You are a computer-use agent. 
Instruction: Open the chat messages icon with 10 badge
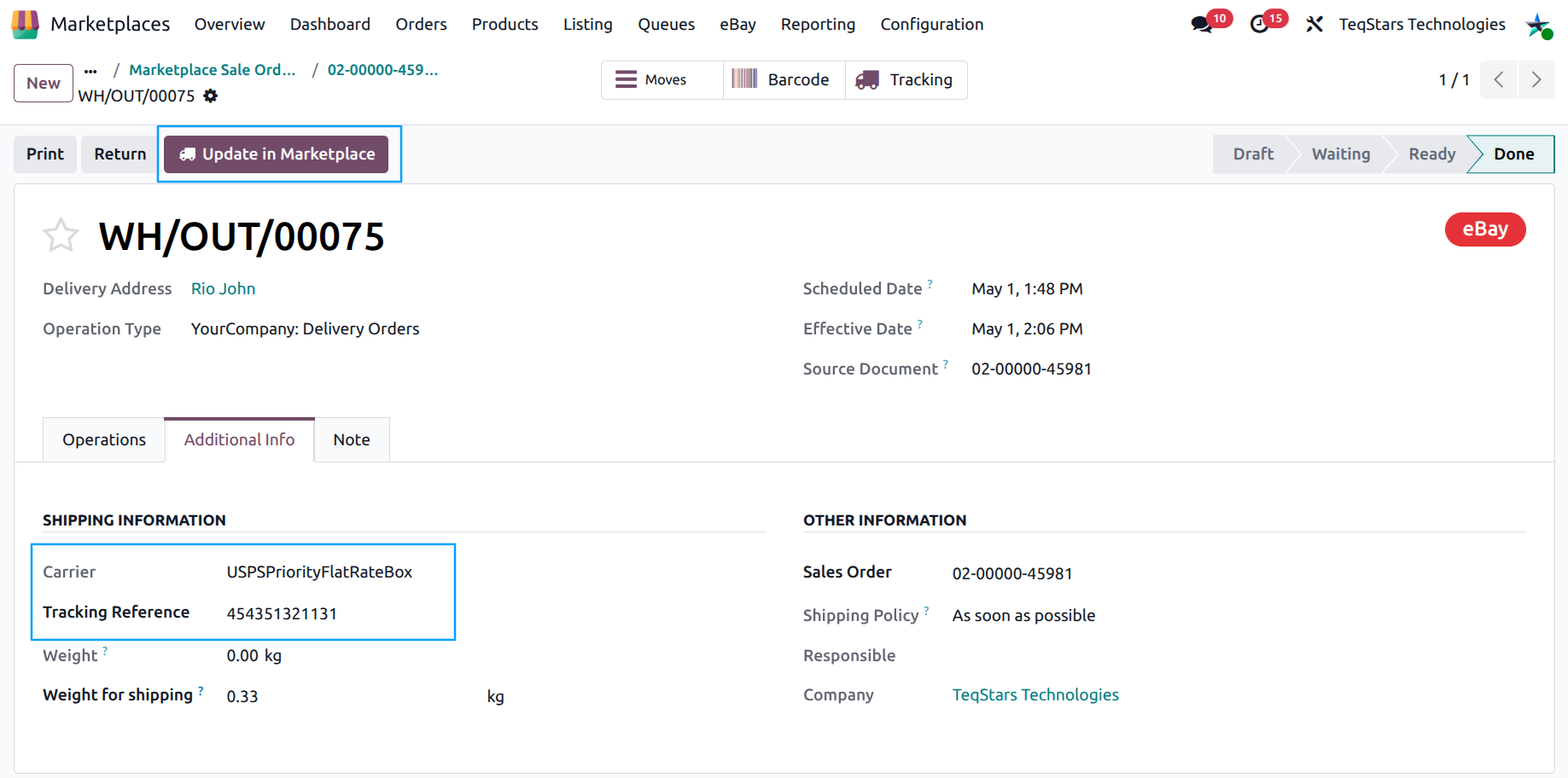pyautogui.click(x=1203, y=25)
